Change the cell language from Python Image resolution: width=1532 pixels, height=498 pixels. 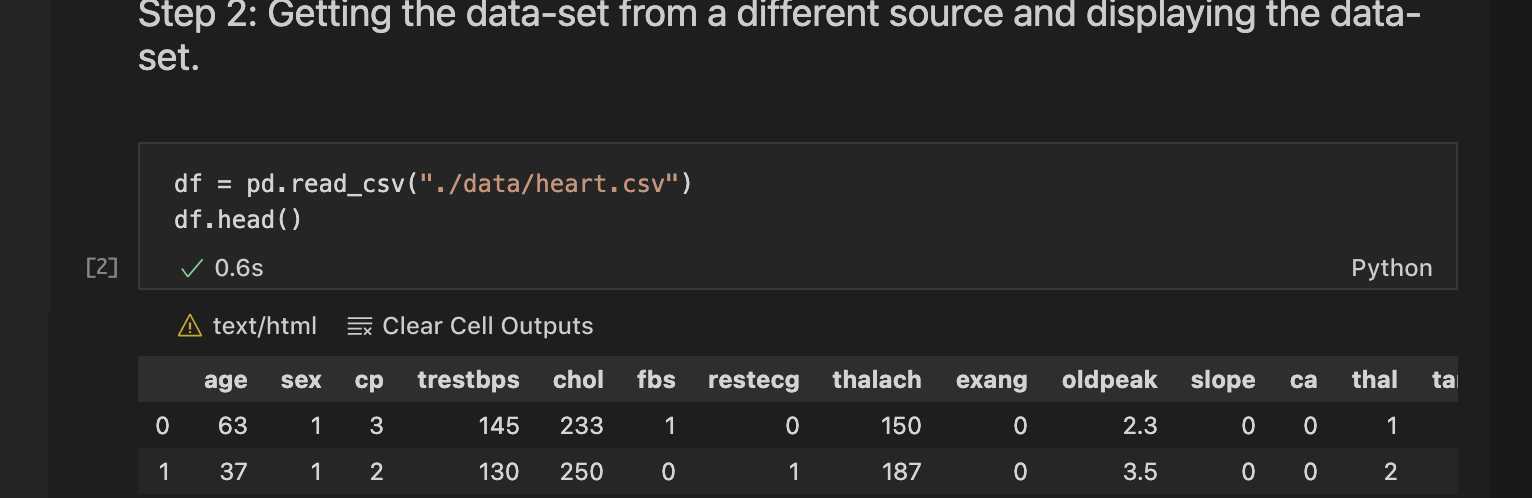[x=1391, y=268]
